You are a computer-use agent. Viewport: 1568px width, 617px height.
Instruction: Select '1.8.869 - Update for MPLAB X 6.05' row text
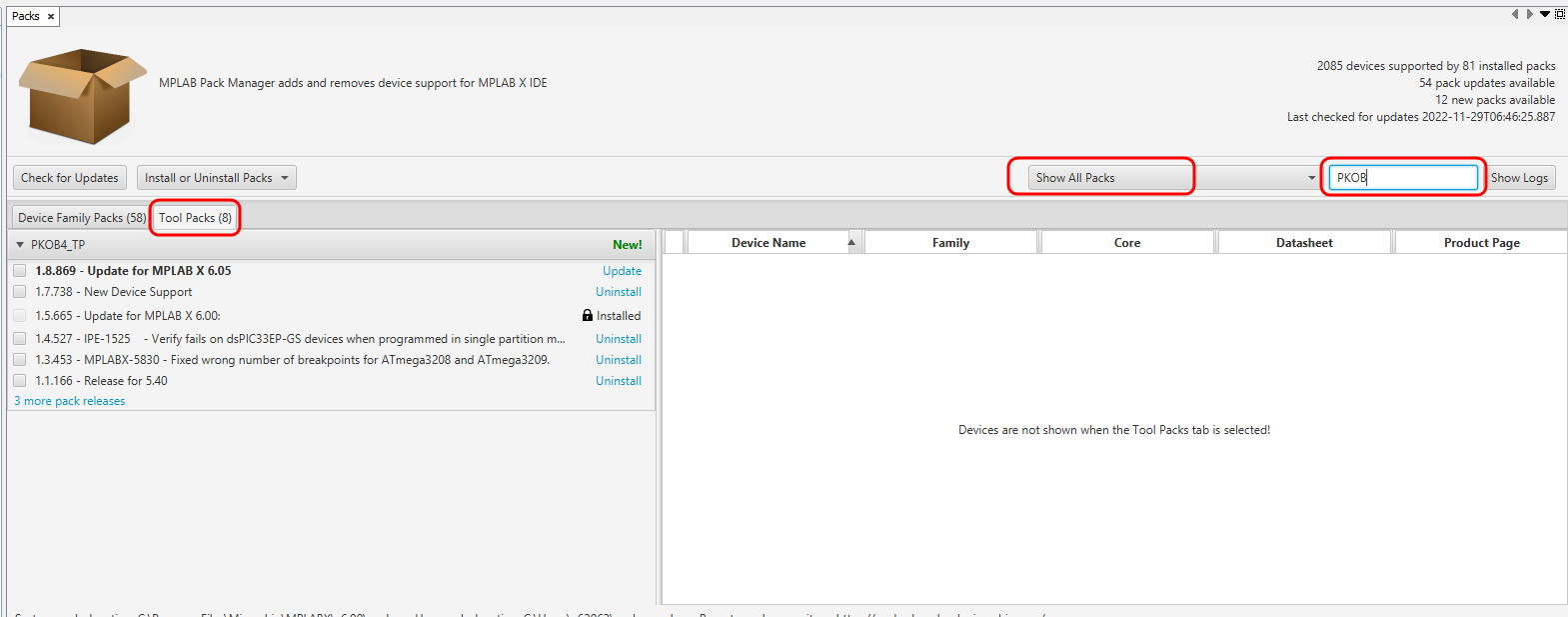point(133,271)
